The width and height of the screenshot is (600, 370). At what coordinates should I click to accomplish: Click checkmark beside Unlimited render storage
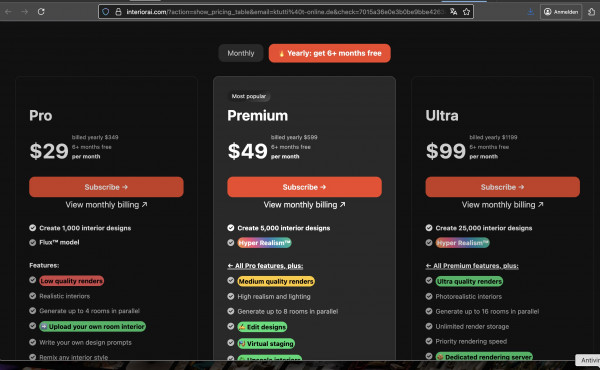tap(429, 326)
